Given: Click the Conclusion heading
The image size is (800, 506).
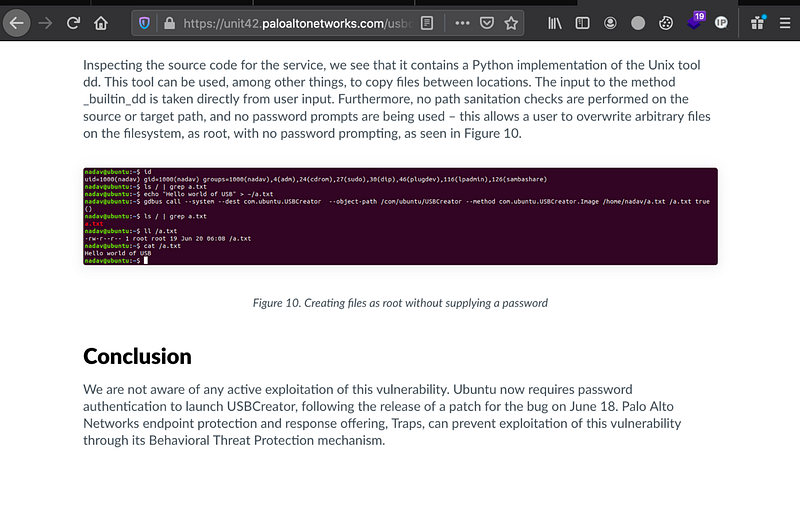Looking at the screenshot, I should click(137, 357).
